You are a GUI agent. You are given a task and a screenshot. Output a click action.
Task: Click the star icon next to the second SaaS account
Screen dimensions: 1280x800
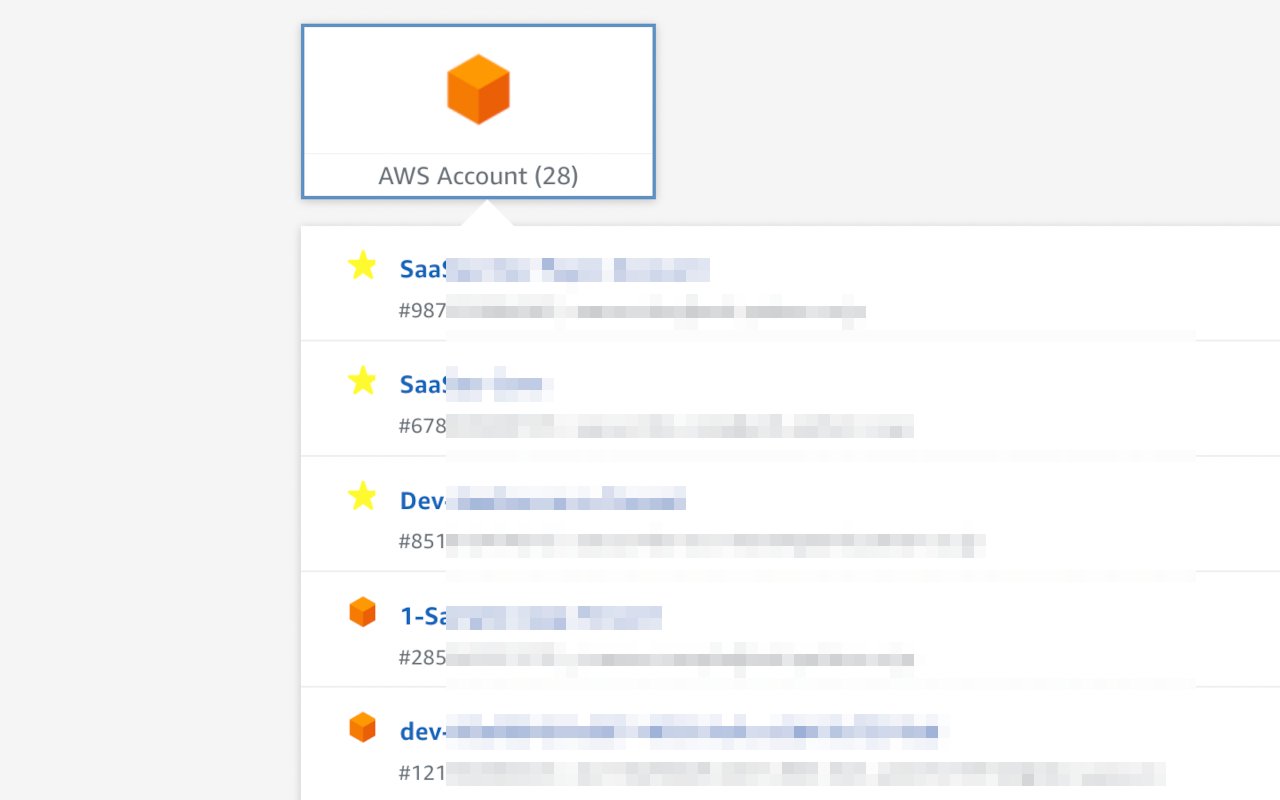[362, 382]
